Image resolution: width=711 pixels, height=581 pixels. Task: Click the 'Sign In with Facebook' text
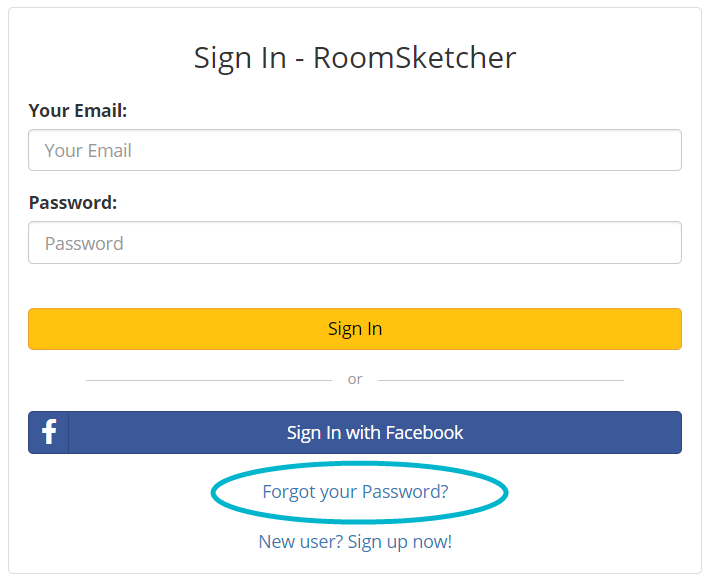pyautogui.click(x=375, y=433)
